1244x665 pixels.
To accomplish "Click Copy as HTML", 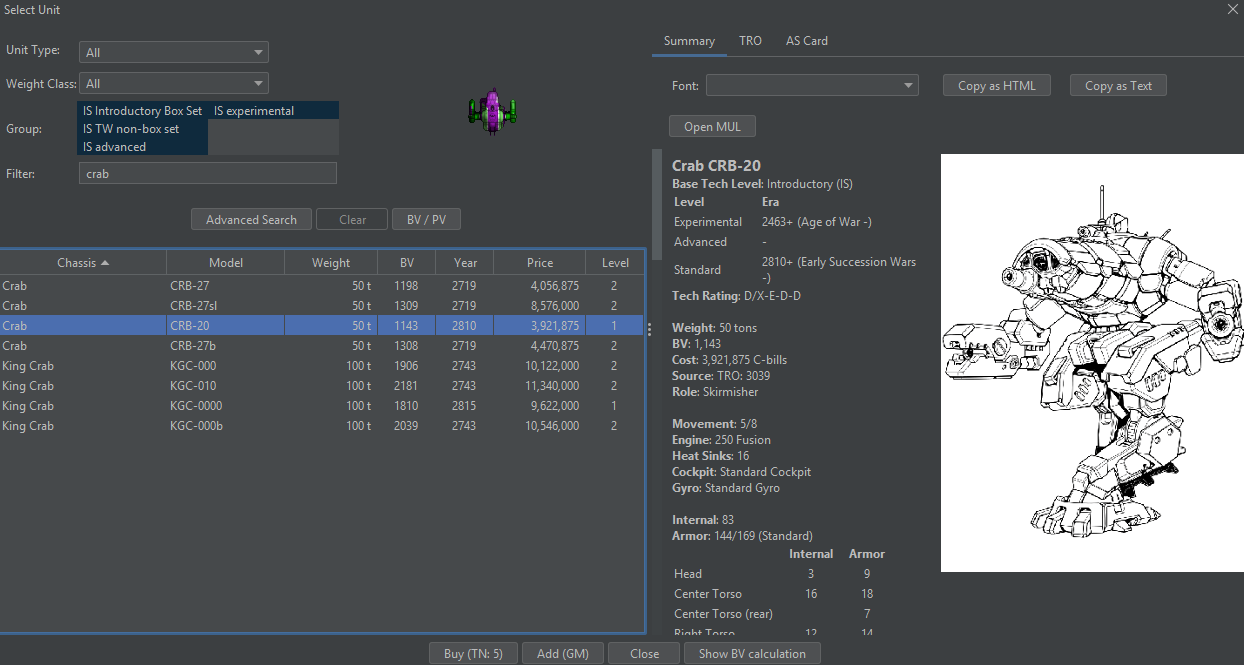I will tap(996, 86).
